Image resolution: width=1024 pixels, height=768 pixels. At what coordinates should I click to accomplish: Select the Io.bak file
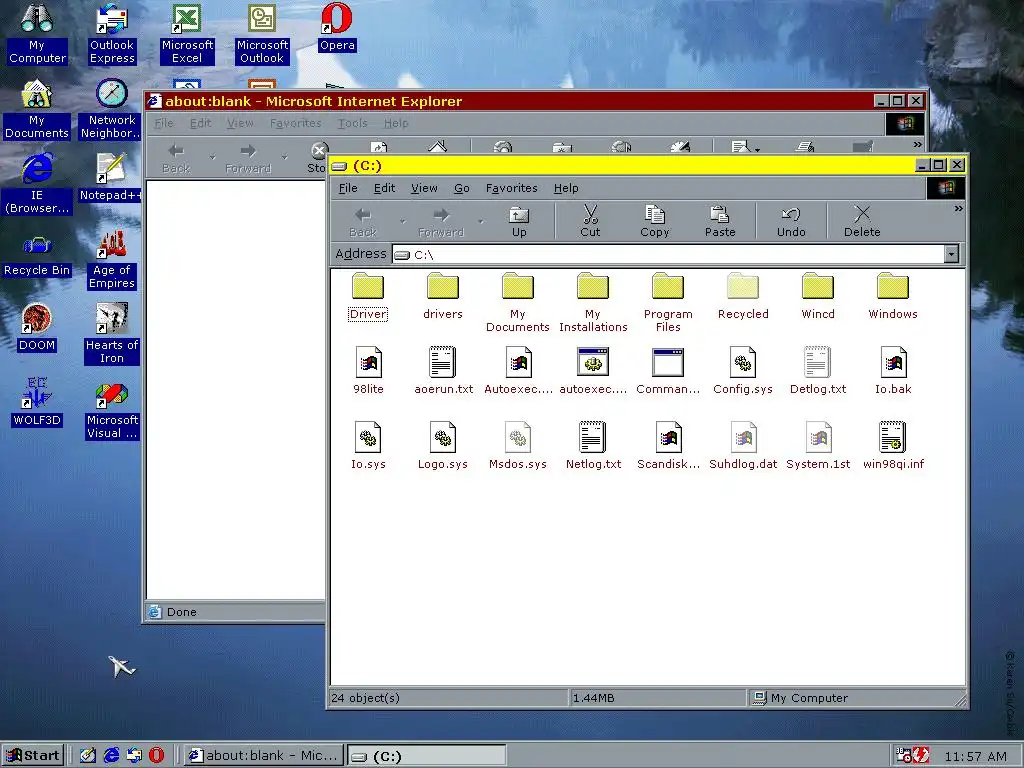tap(893, 371)
